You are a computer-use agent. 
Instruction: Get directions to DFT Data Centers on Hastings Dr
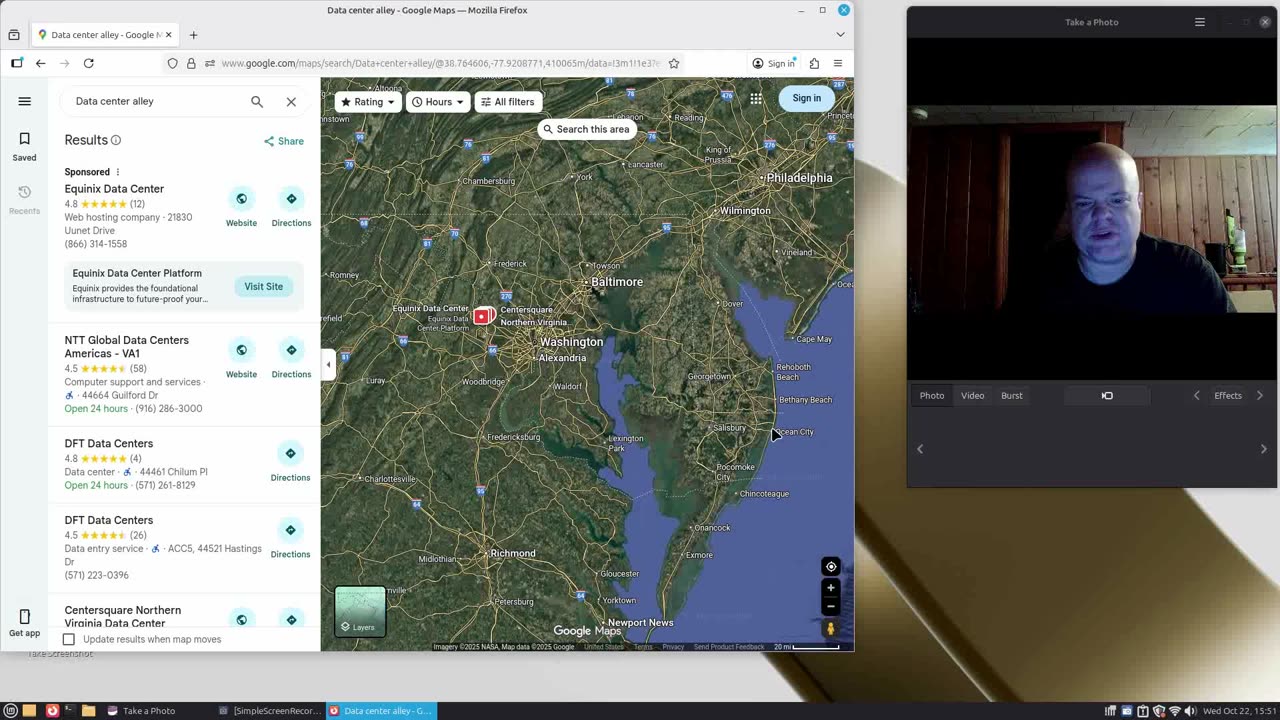[x=291, y=530]
